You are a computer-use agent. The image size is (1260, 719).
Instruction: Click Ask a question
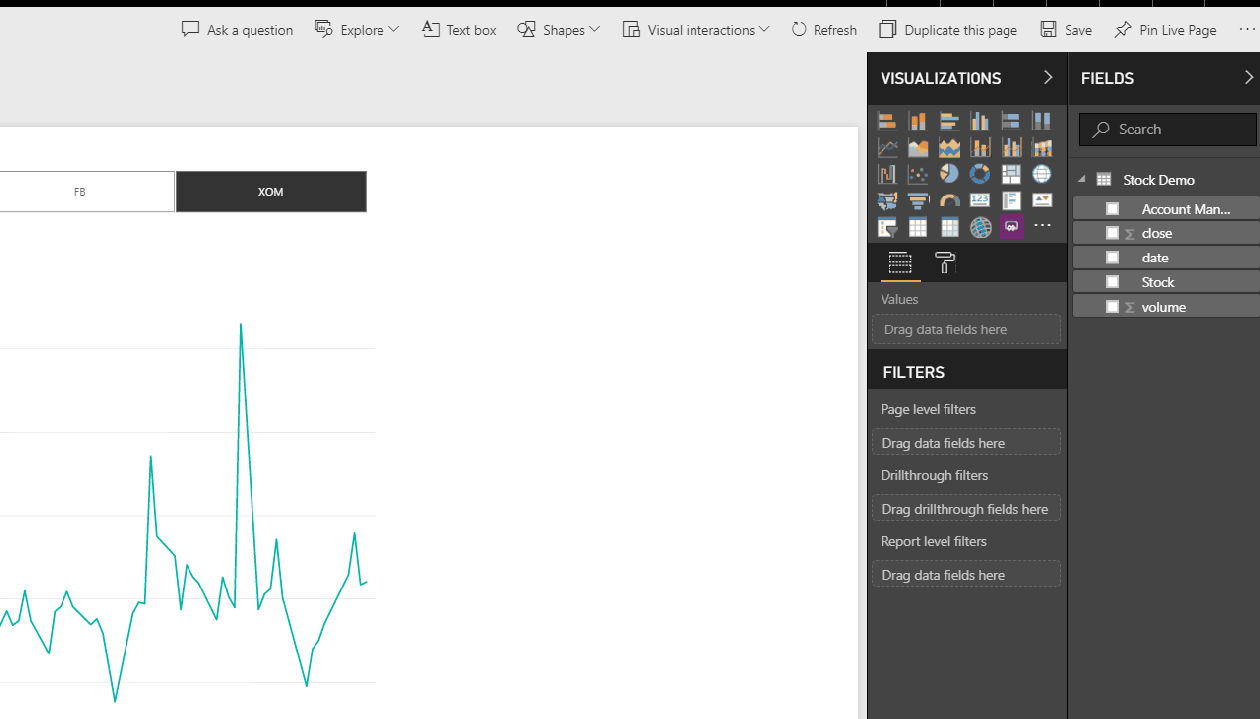click(237, 30)
